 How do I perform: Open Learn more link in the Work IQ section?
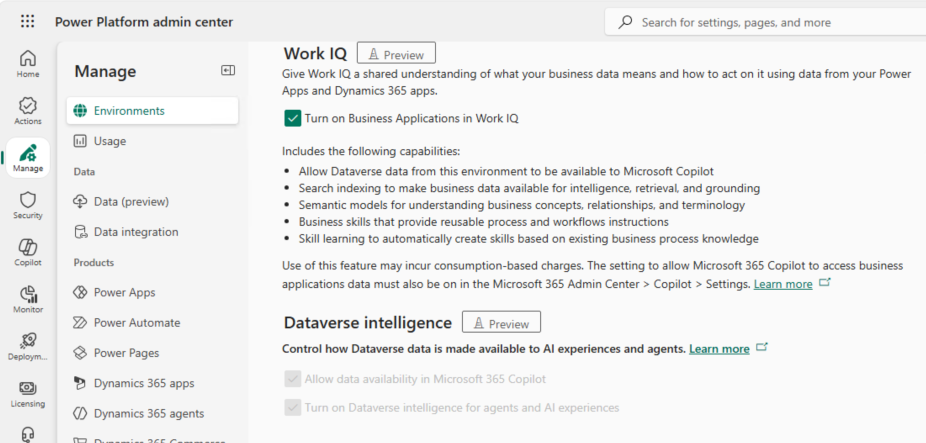click(x=783, y=284)
